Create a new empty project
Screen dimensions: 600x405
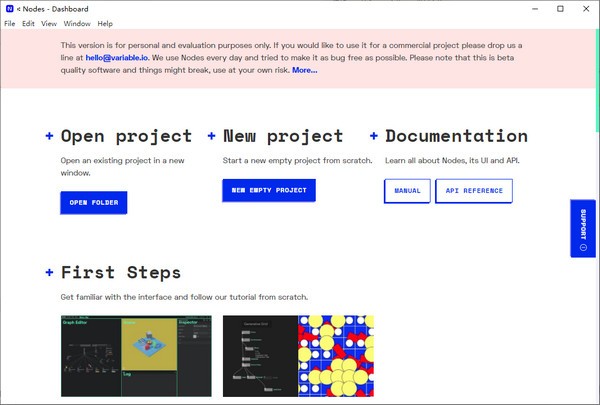coord(268,190)
